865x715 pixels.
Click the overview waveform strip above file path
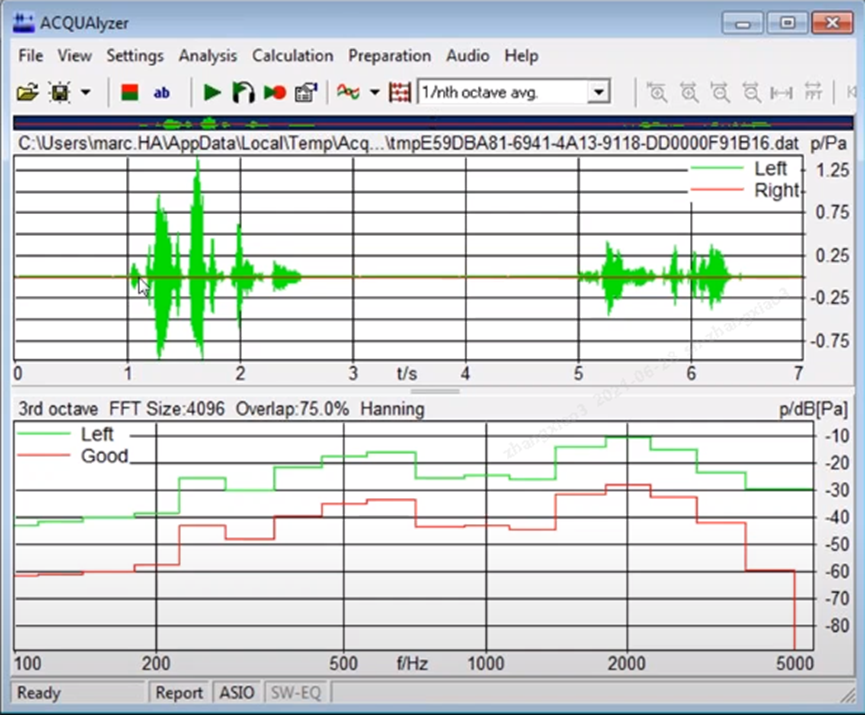coord(433,122)
